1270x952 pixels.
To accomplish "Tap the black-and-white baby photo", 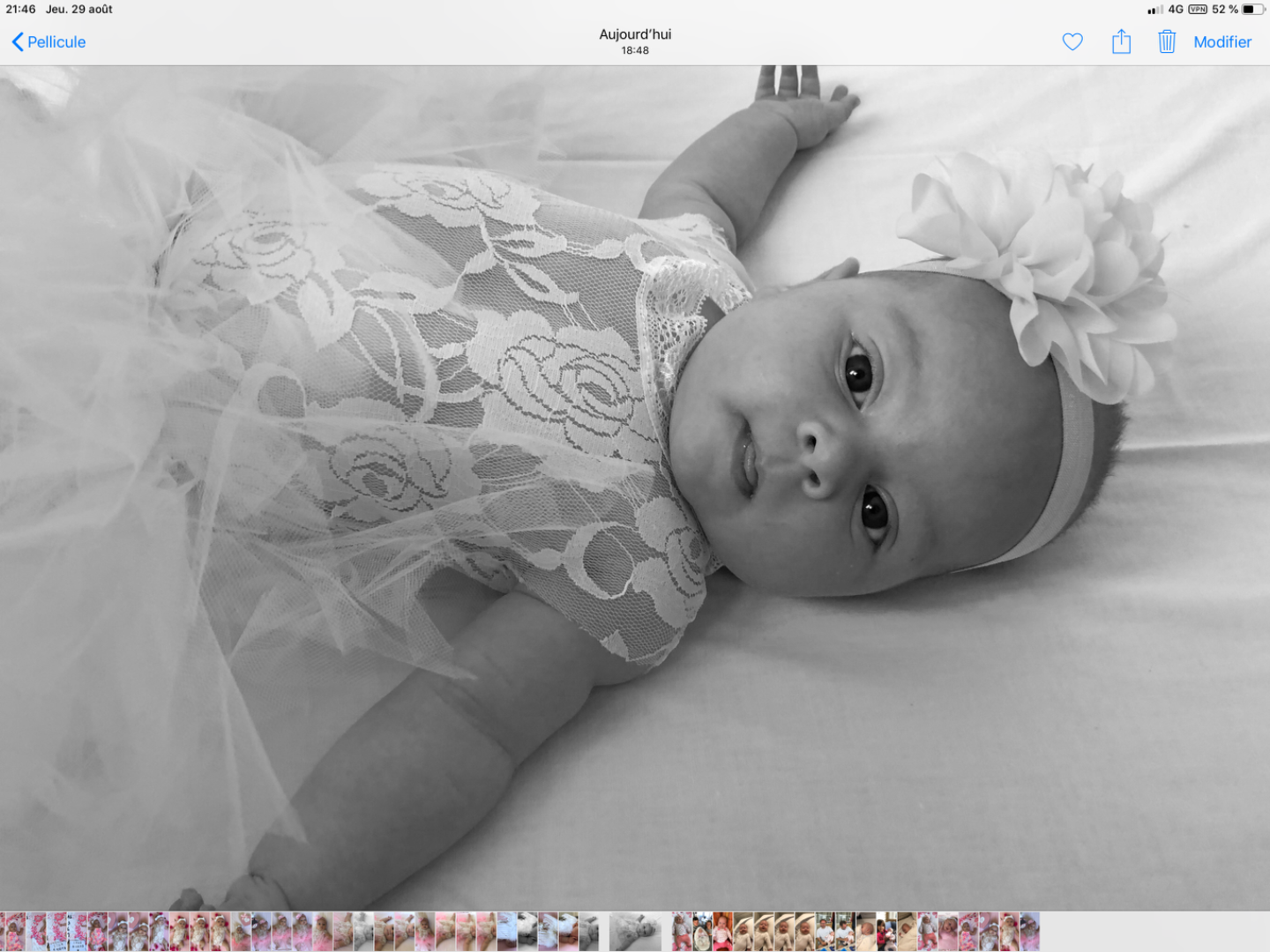I will coord(635,485).
